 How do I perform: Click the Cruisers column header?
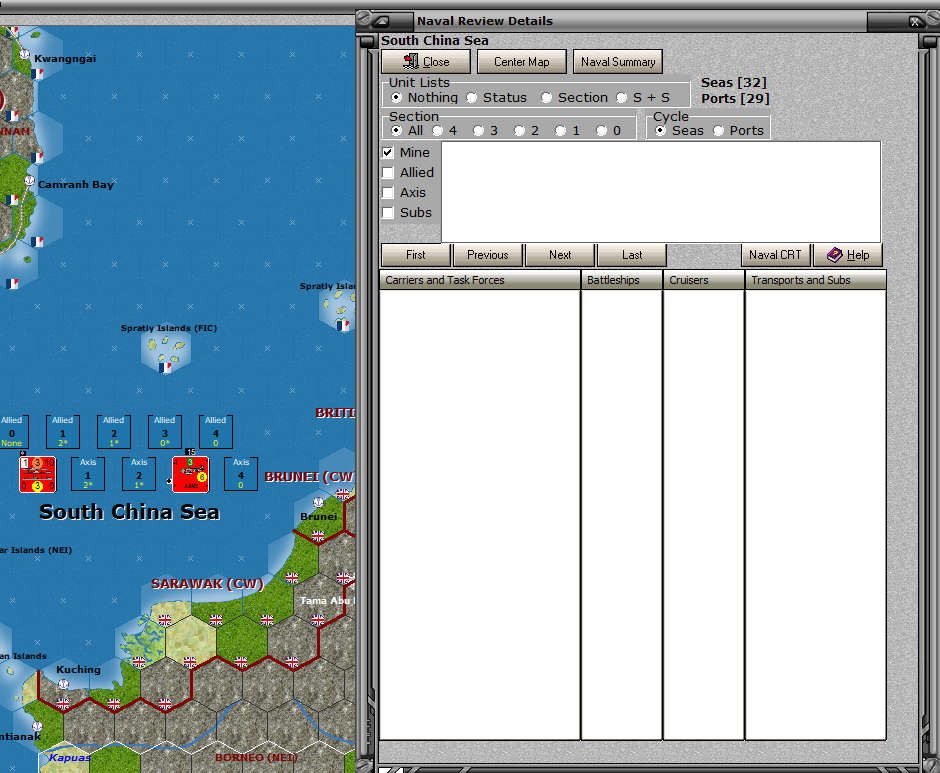pyautogui.click(x=704, y=280)
